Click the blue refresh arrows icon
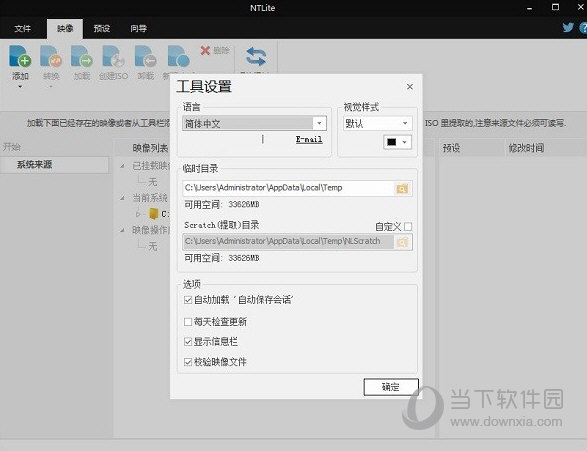587x451 pixels. click(x=256, y=57)
